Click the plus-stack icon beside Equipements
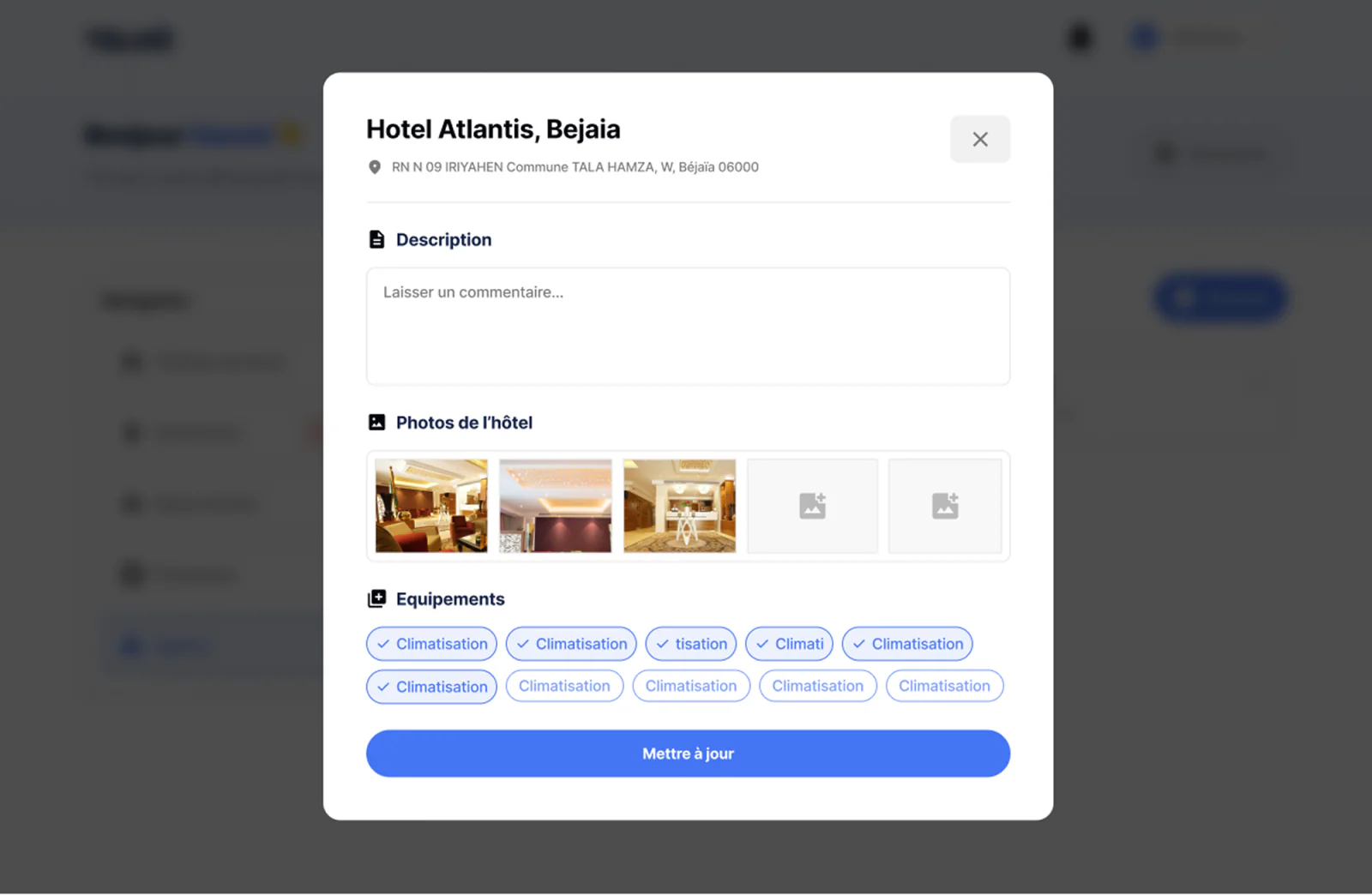Screen dimensions: 1372x895 pyautogui.click(x=376, y=599)
